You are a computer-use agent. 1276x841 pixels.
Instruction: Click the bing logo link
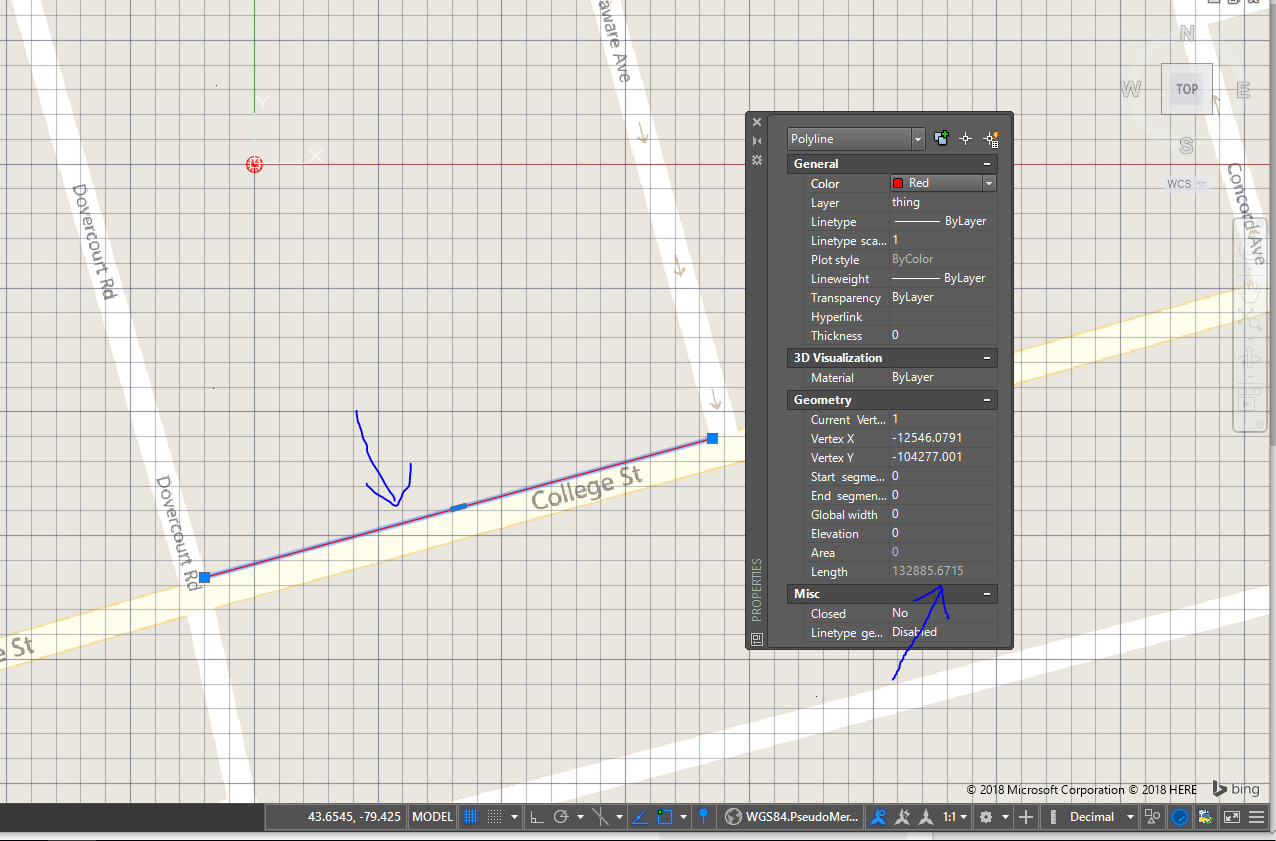1236,789
